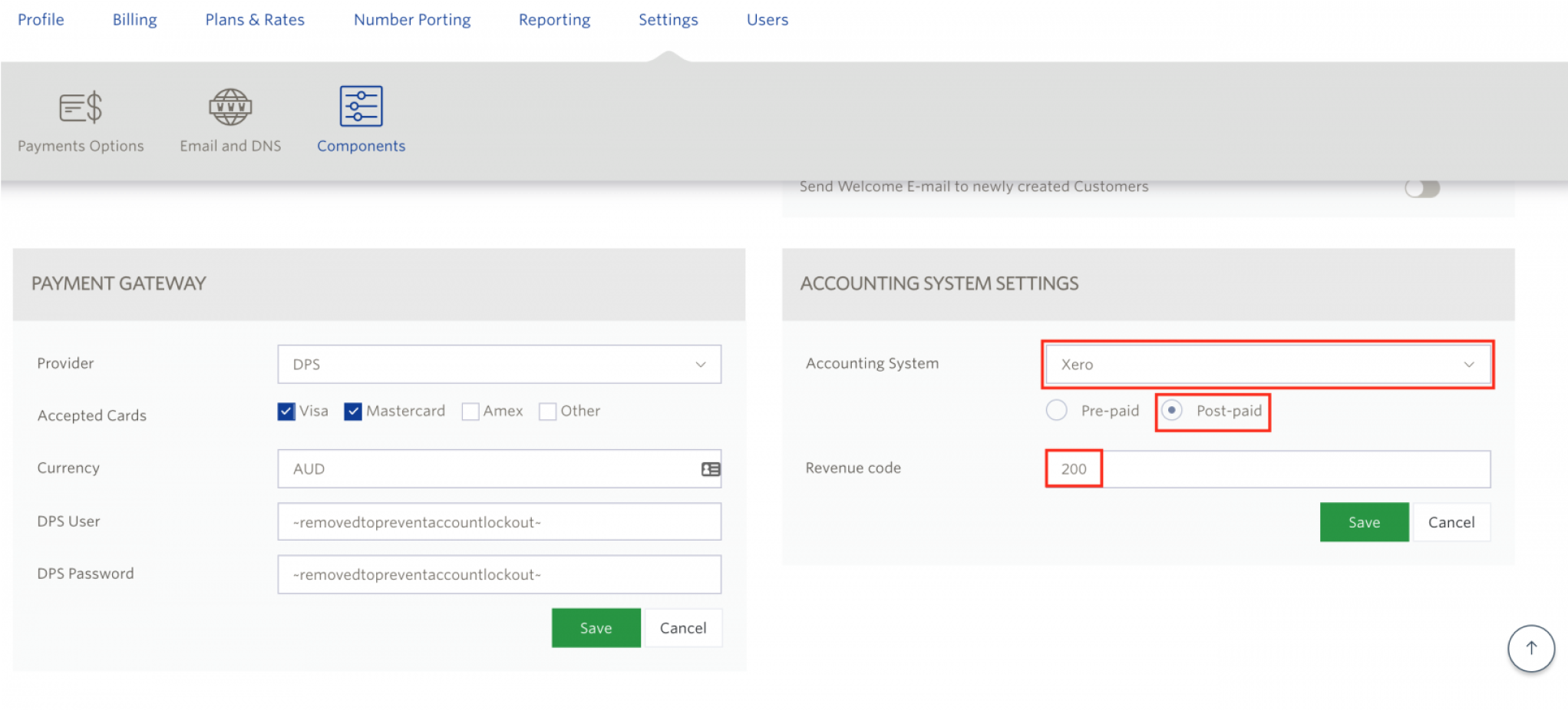Cancel the Accounting System Settings changes
This screenshot has width=1568, height=711.
point(1451,523)
